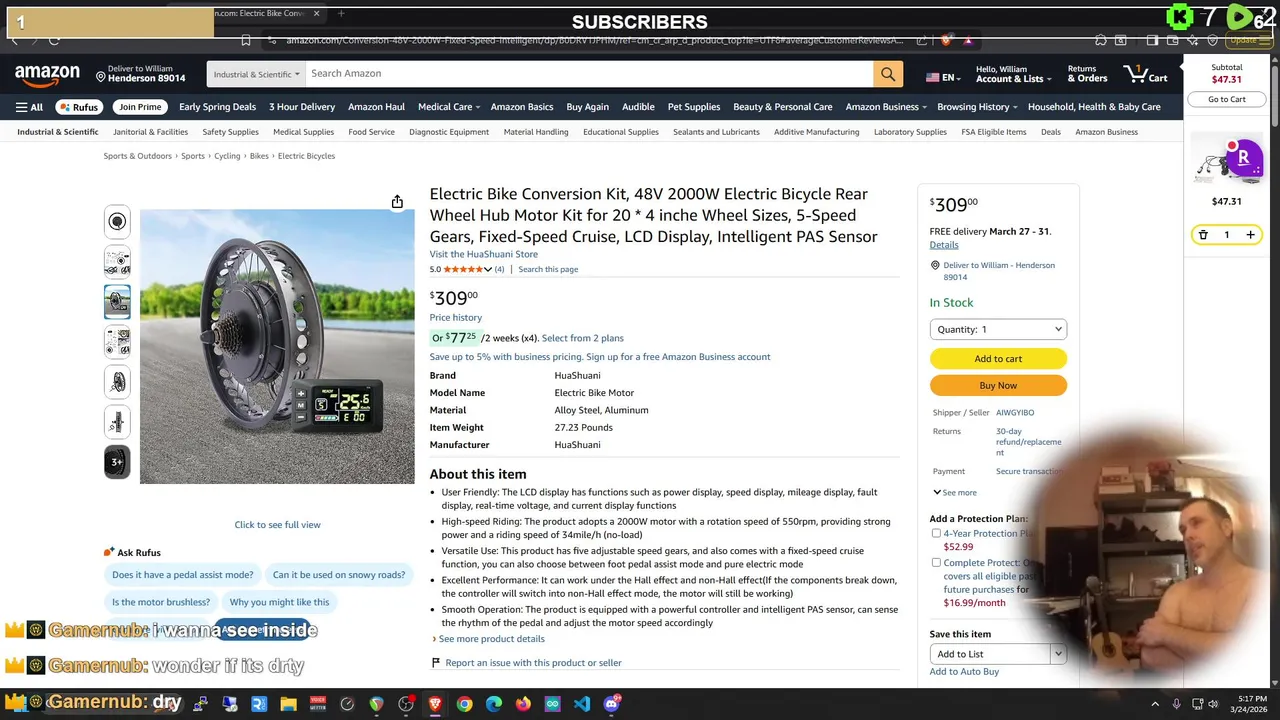The image size is (1280, 720).
Task: Open Safety Supplies subnav tab
Action: (x=230, y=132)
